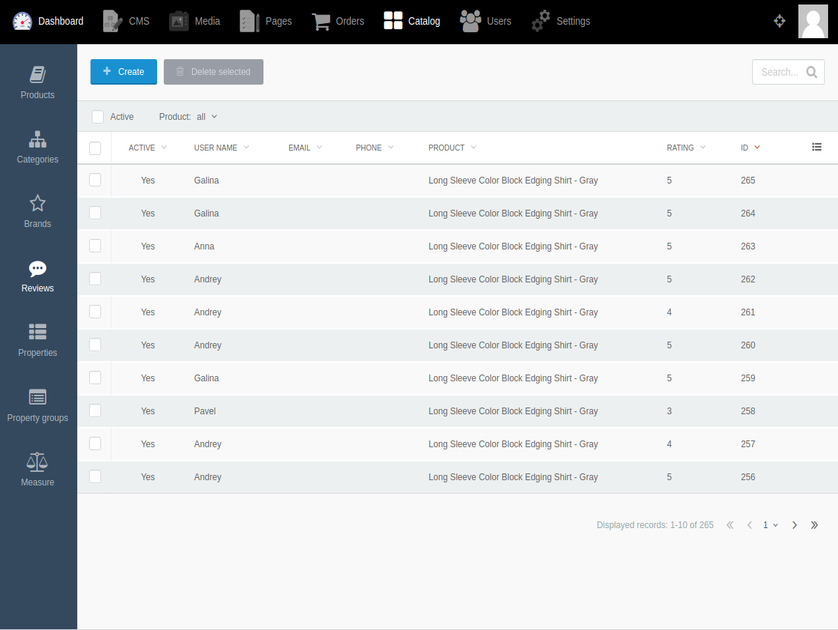Go to Categories in the sidebar
838x630 pixels.
37,147
